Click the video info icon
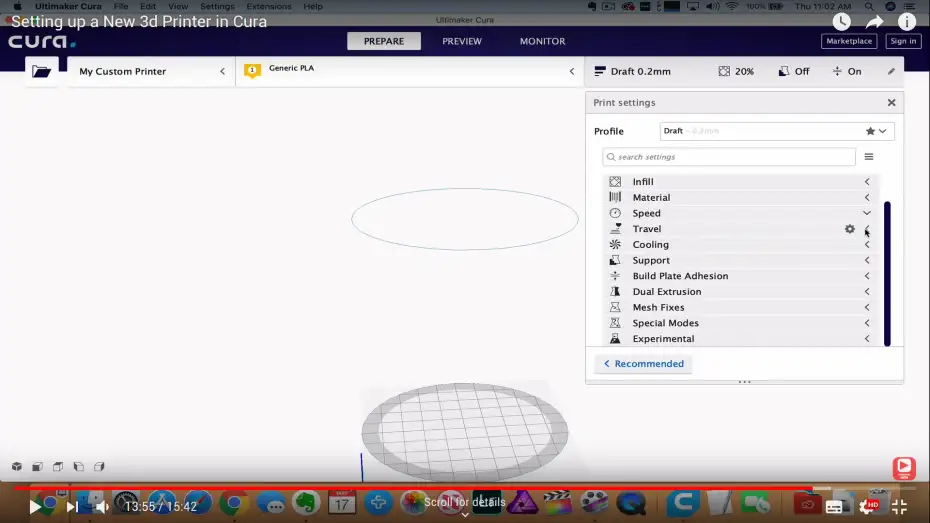Viewport: 930px width, 523px height. [x=907, y=22]
